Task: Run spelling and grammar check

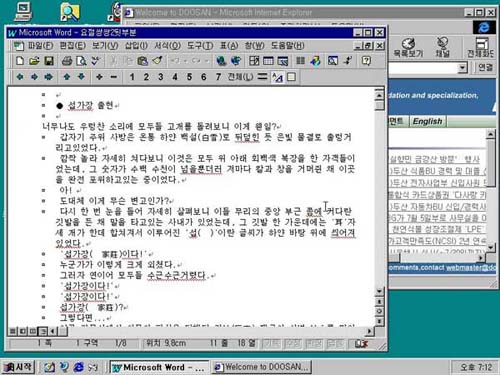Action: pyautogui.click(x=95, y=61)
